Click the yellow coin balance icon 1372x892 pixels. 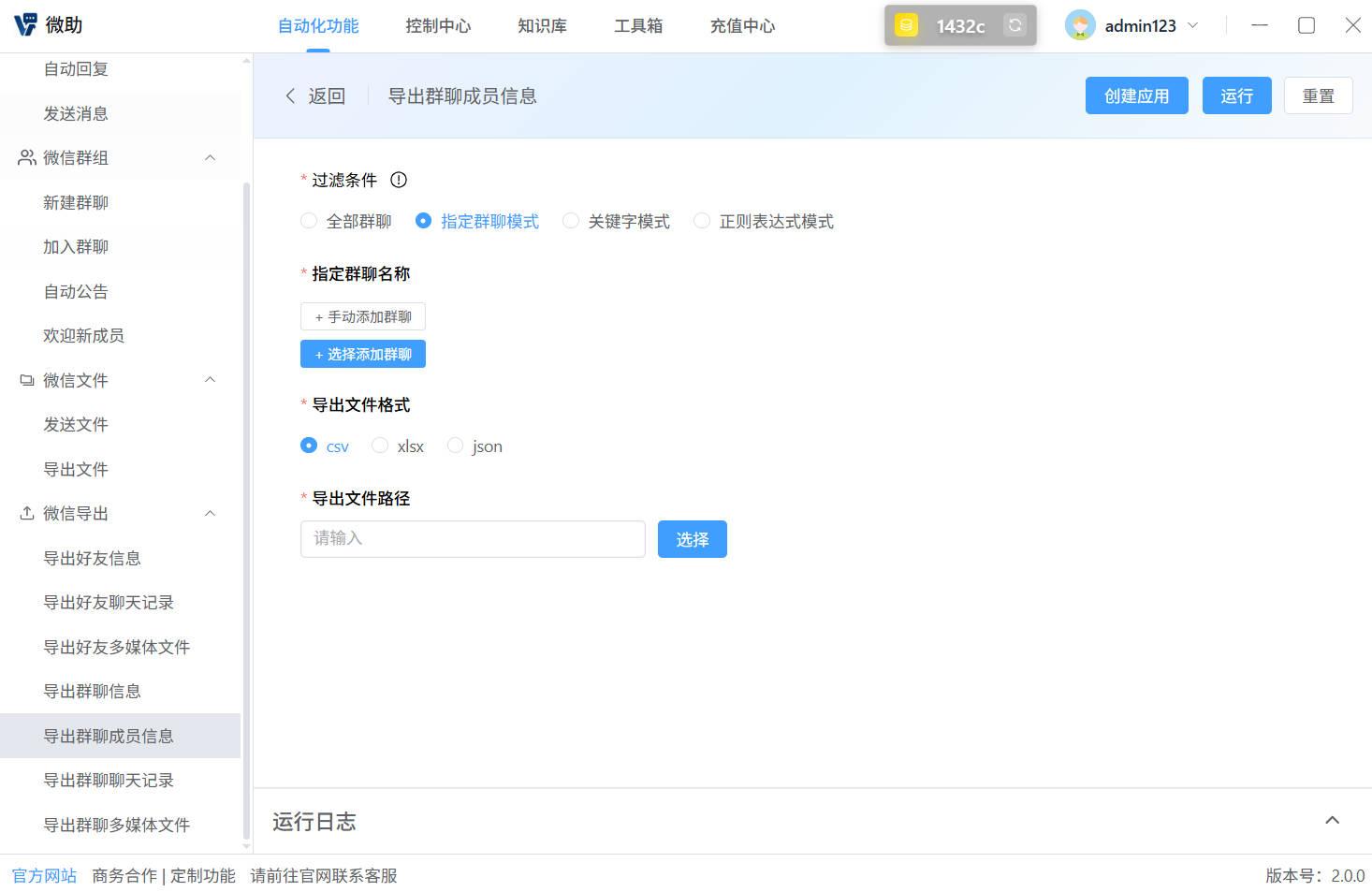(x=905, y=25)
